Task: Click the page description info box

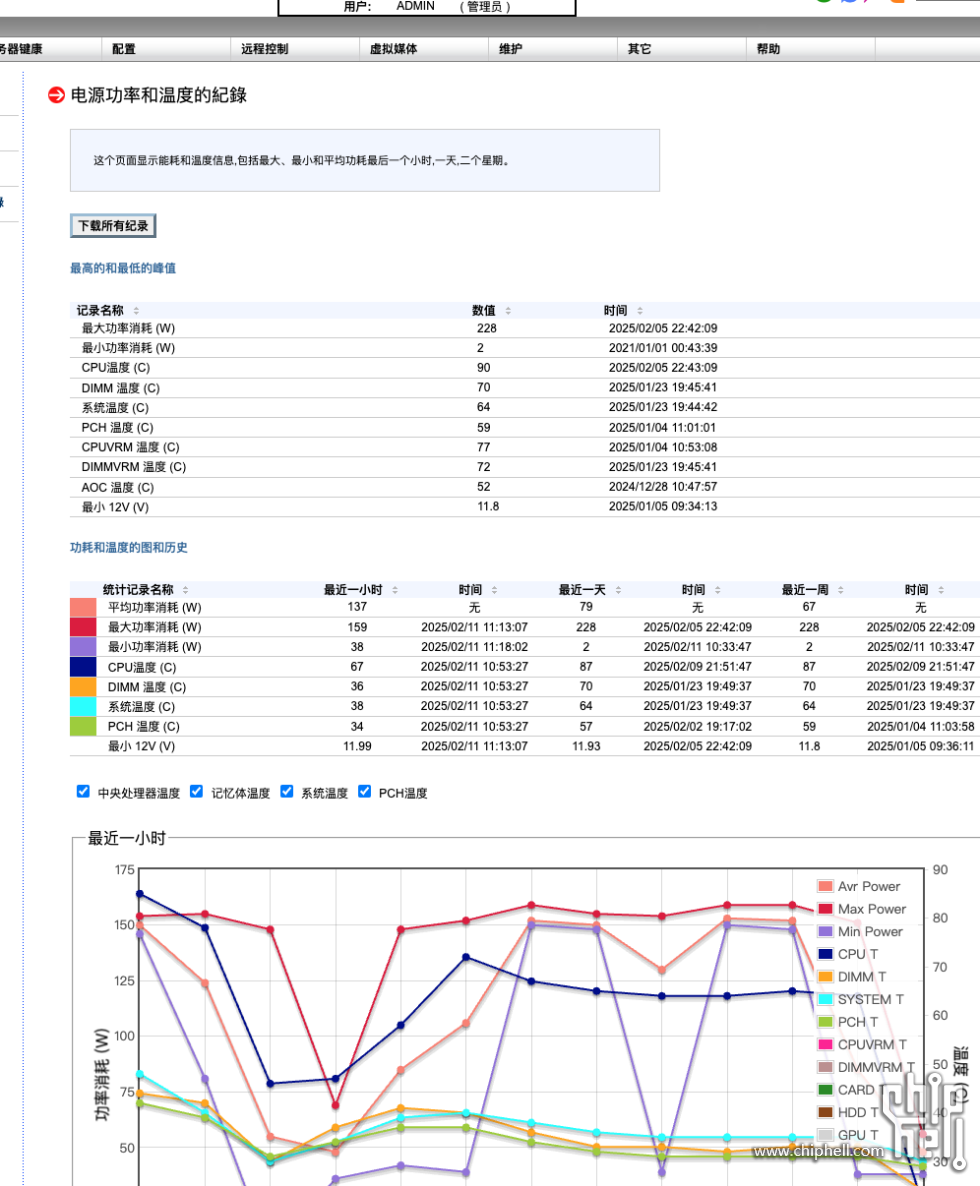Action: 364,160
